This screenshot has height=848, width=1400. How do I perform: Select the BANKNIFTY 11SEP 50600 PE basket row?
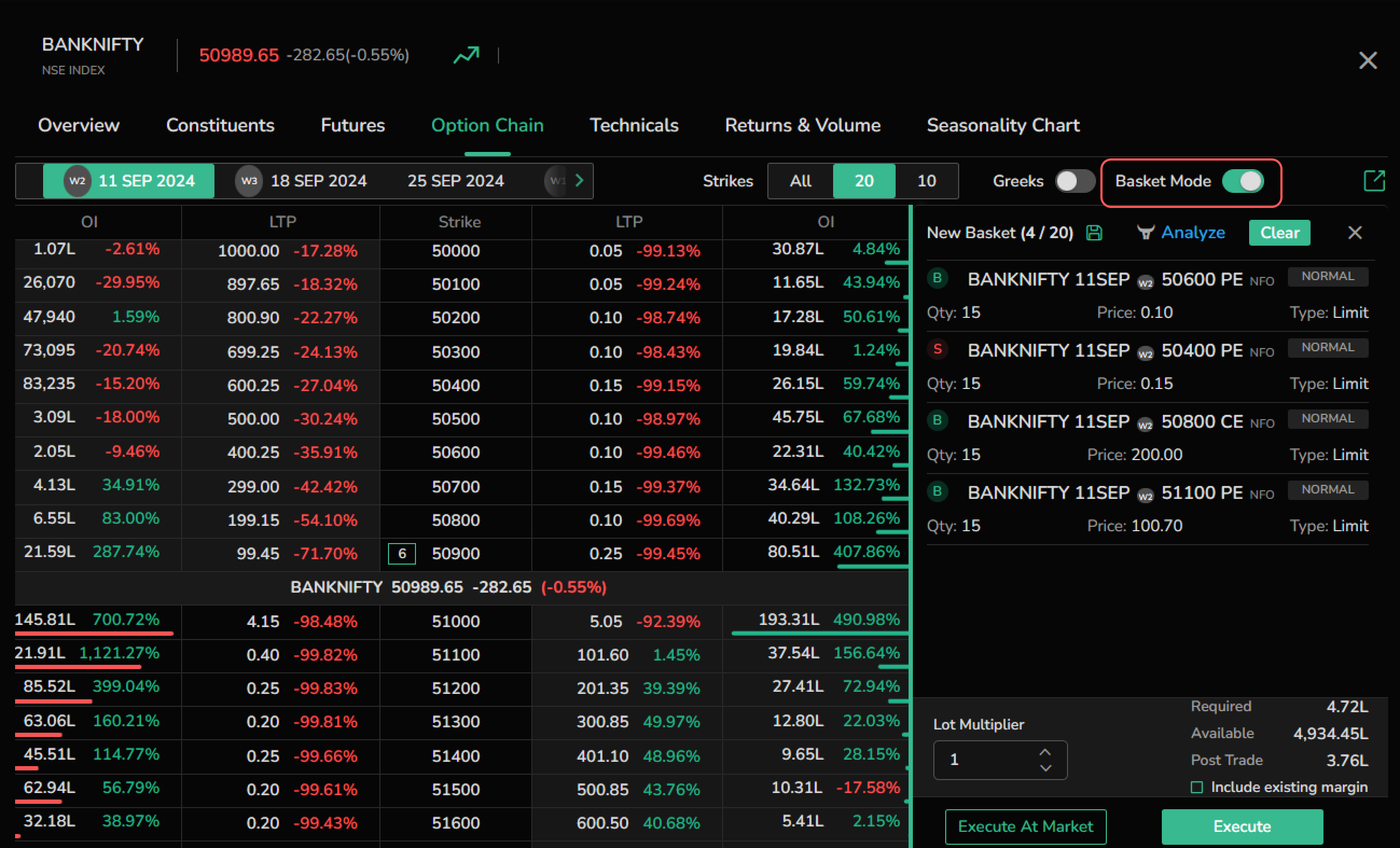pos(1147,296)
